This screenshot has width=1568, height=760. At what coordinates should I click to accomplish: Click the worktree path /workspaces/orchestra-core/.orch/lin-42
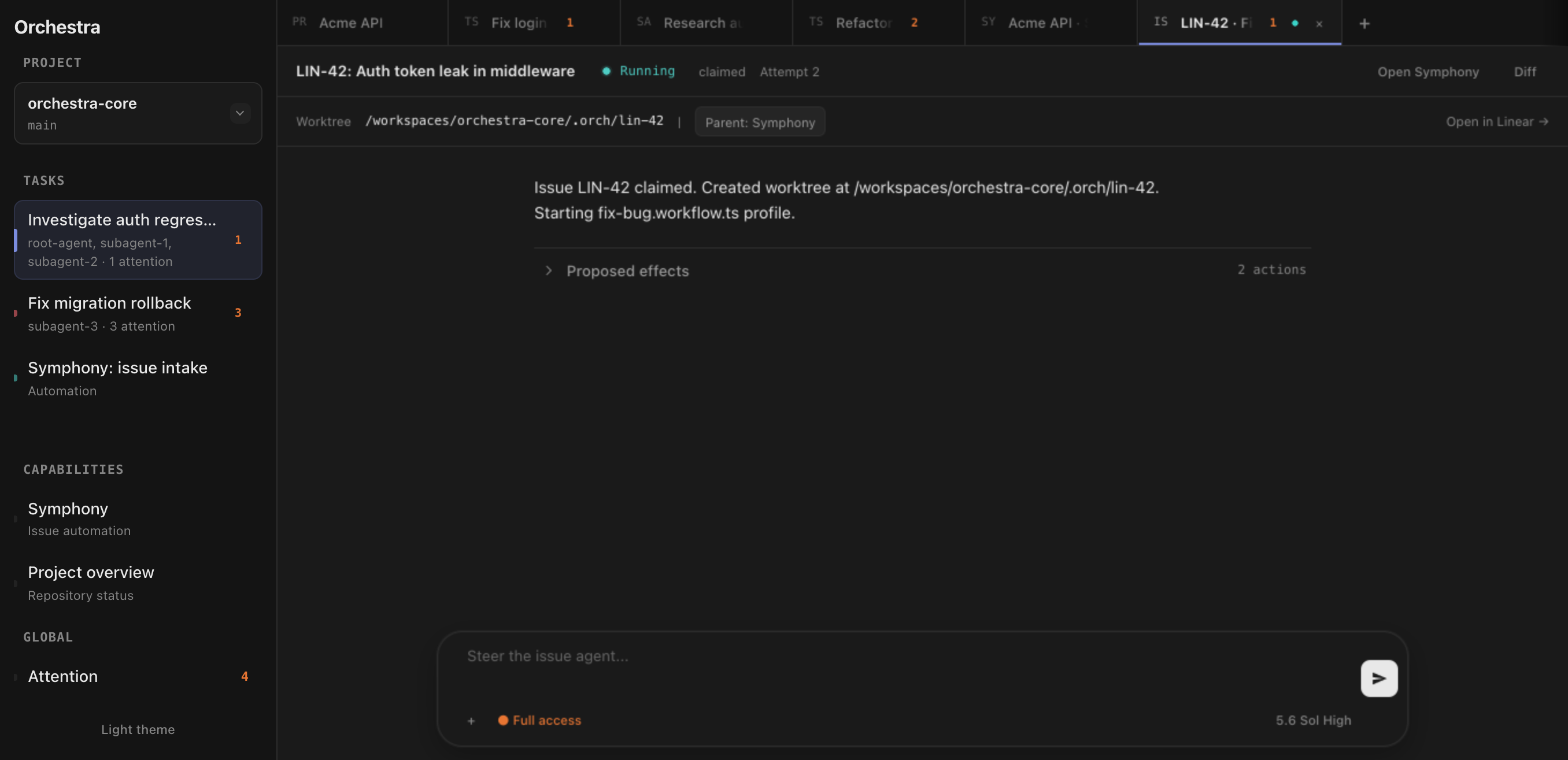pyautogui.click(x=514, y=120)
